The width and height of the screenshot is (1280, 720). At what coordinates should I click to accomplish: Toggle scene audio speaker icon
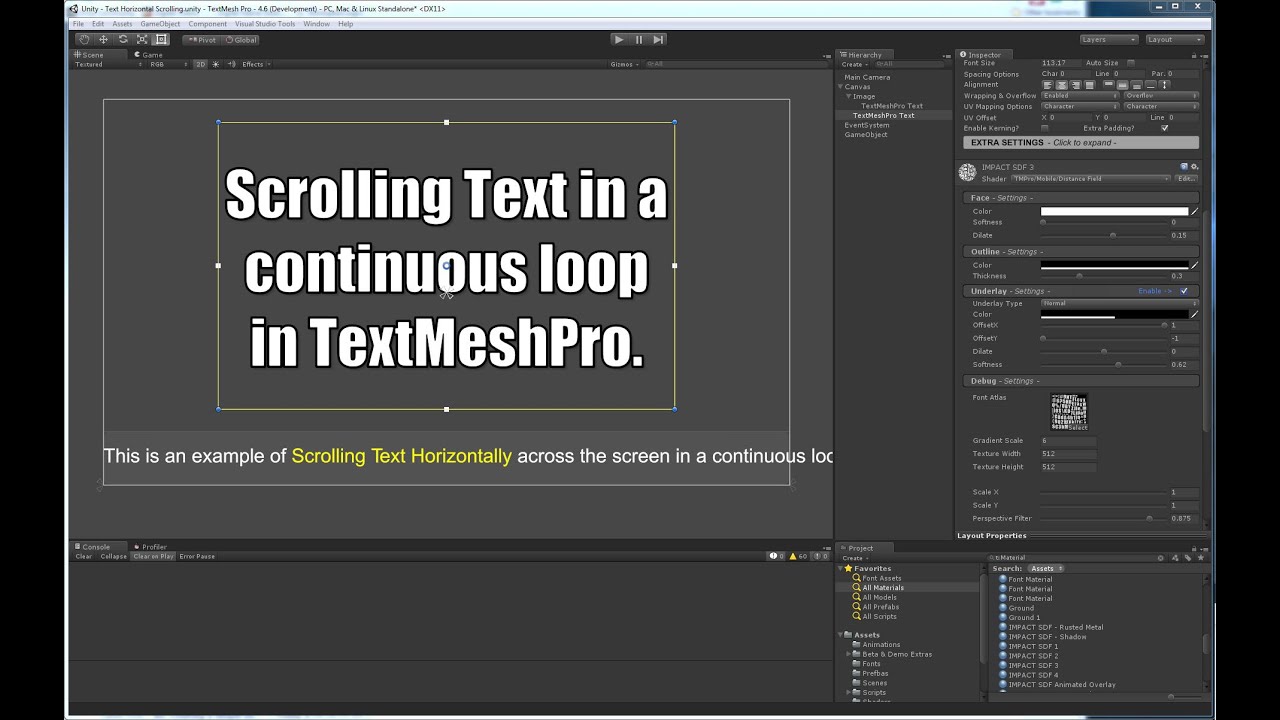pyautogui.click(x=232, y=64)
